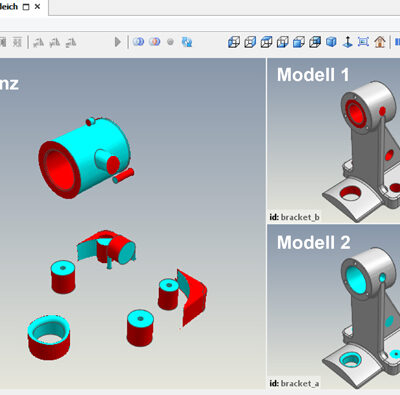Viewport: 400px width, 395px height.
Task: Switch to the first wireframe cube view
Action: (x=234, y=42)
